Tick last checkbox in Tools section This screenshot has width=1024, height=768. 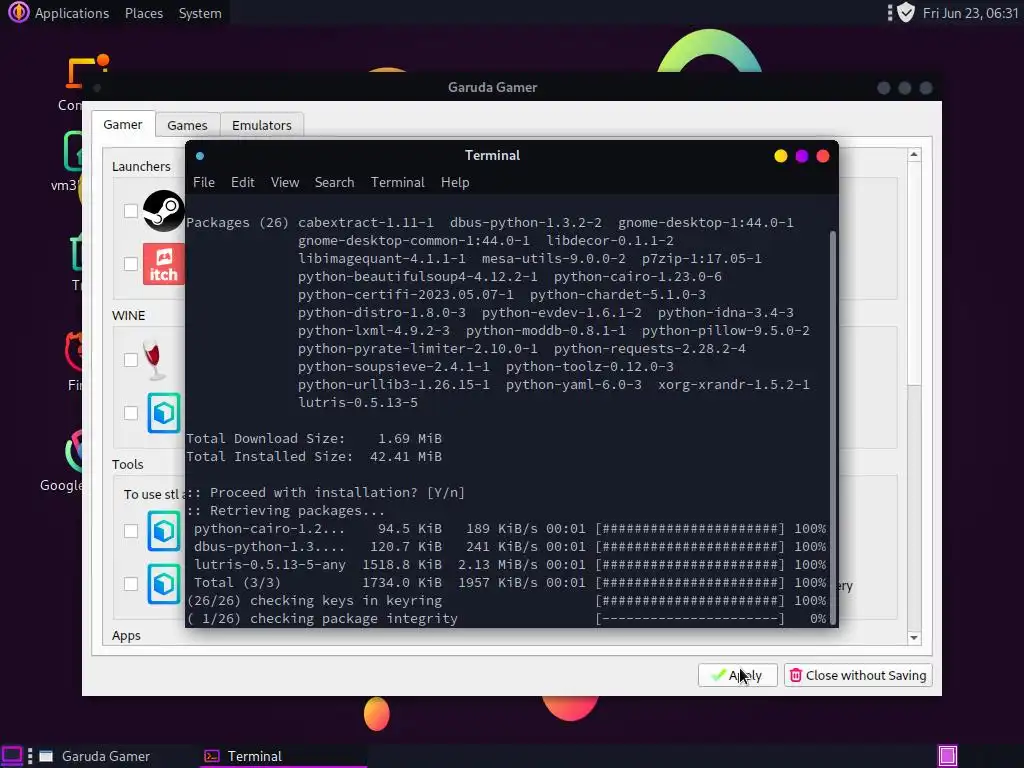tap(131, 584)
